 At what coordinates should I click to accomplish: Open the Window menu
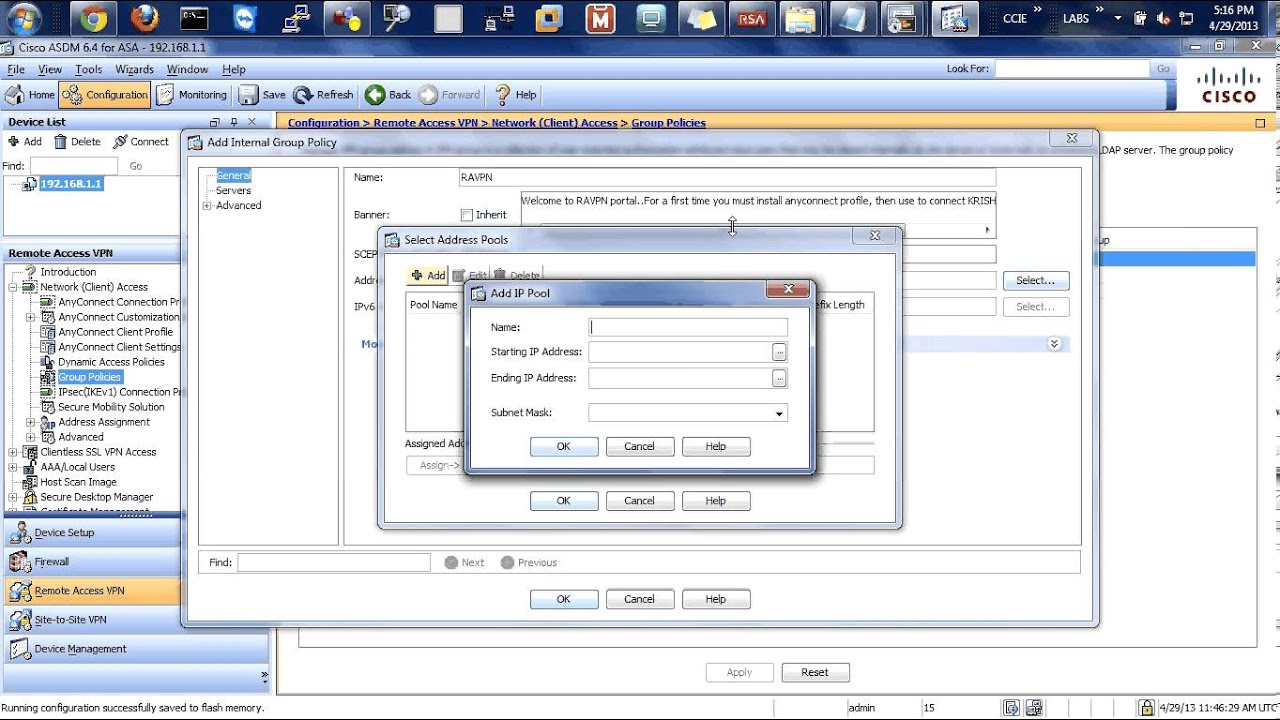coord(188,70)
